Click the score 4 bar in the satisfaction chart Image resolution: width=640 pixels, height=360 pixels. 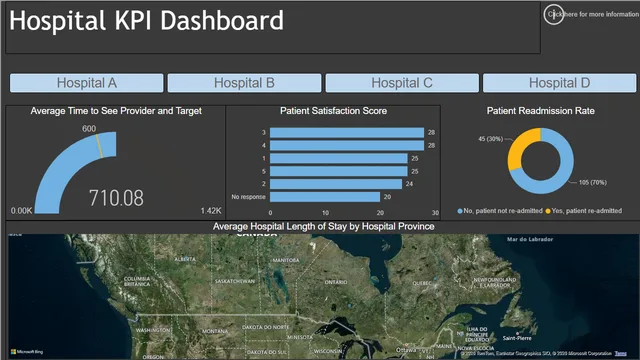[x=347, y=146]
